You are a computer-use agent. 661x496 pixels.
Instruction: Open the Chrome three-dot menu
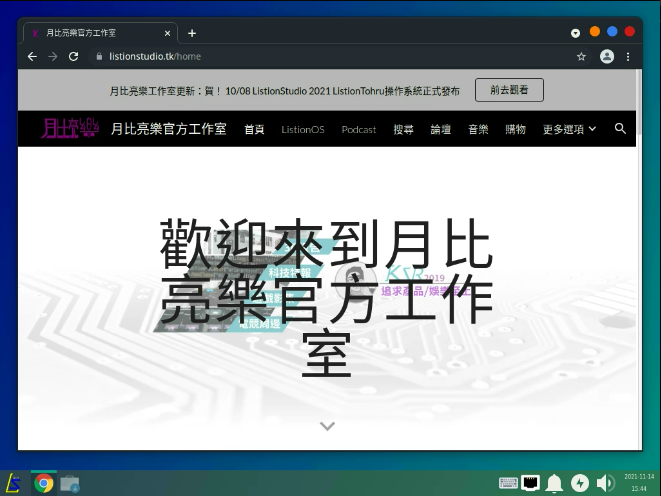[628, 56]
